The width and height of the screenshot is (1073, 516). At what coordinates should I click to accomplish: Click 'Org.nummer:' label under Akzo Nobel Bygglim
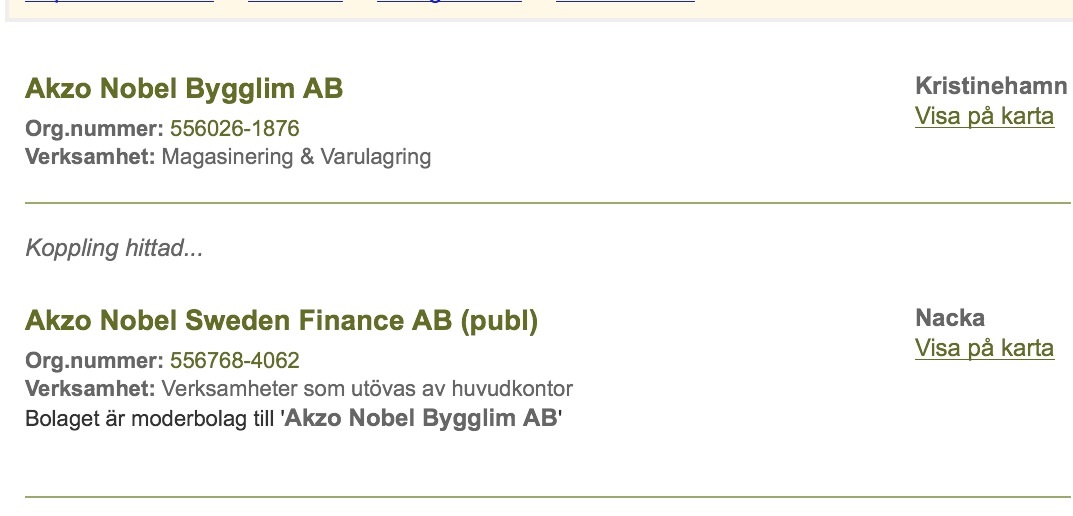(94, 129)
